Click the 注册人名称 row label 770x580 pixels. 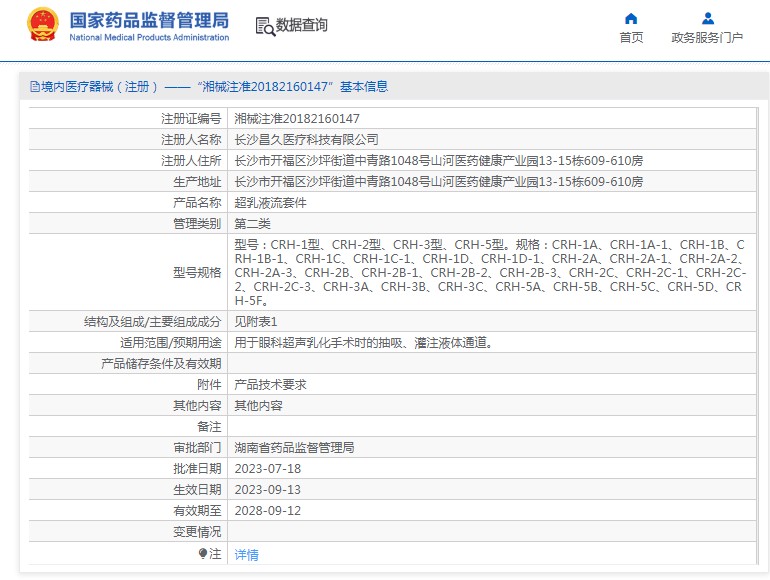pyautogui.click(x=191, y=140)
